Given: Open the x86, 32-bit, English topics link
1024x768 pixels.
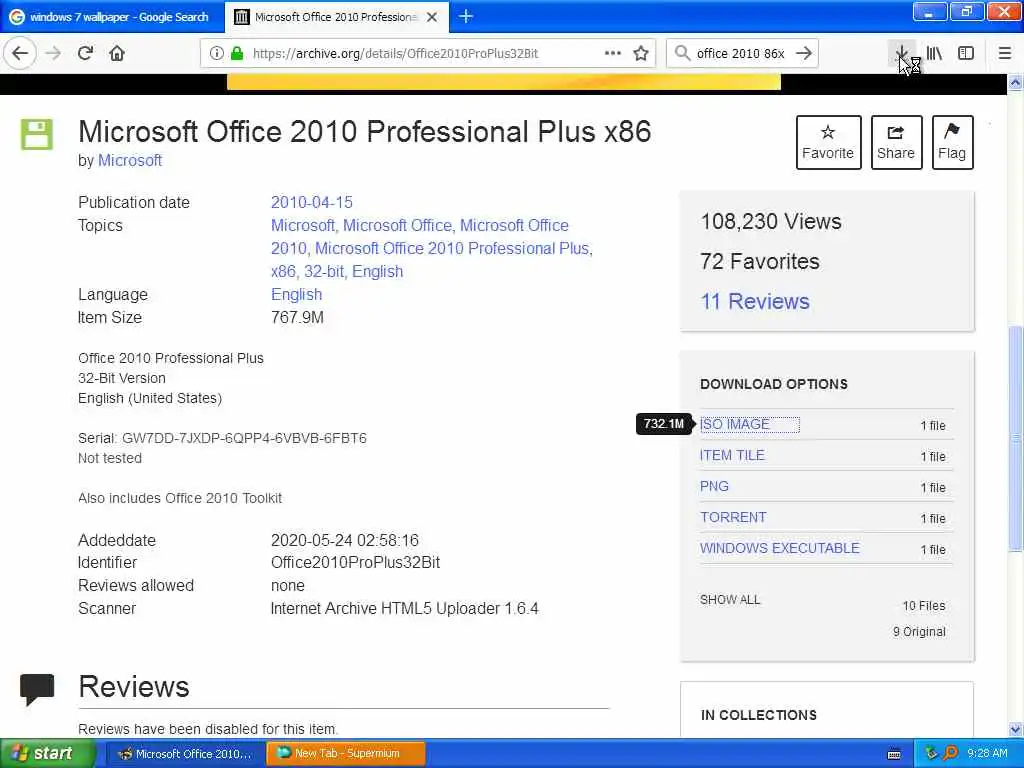Looking at the screenshot, I should click(337, 272).
